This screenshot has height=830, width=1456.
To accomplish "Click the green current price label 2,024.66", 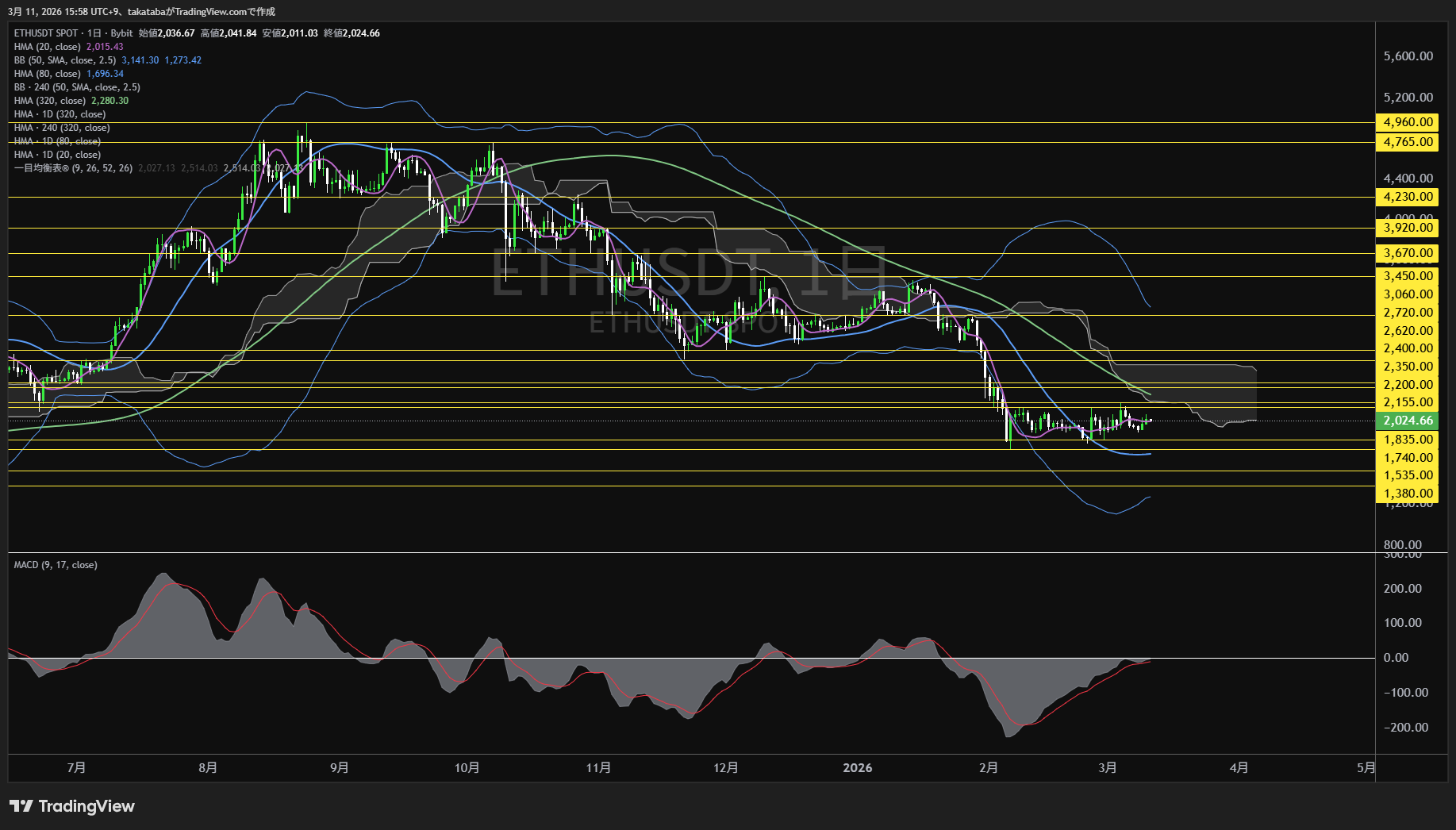I will coord(1408,421).
